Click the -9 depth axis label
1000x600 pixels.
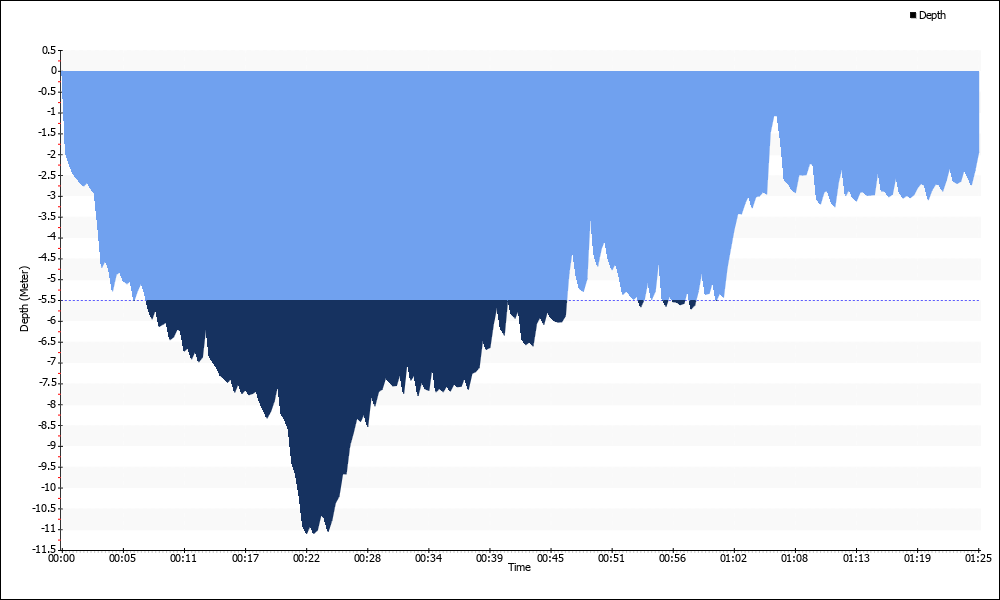[x=51, y=446]
